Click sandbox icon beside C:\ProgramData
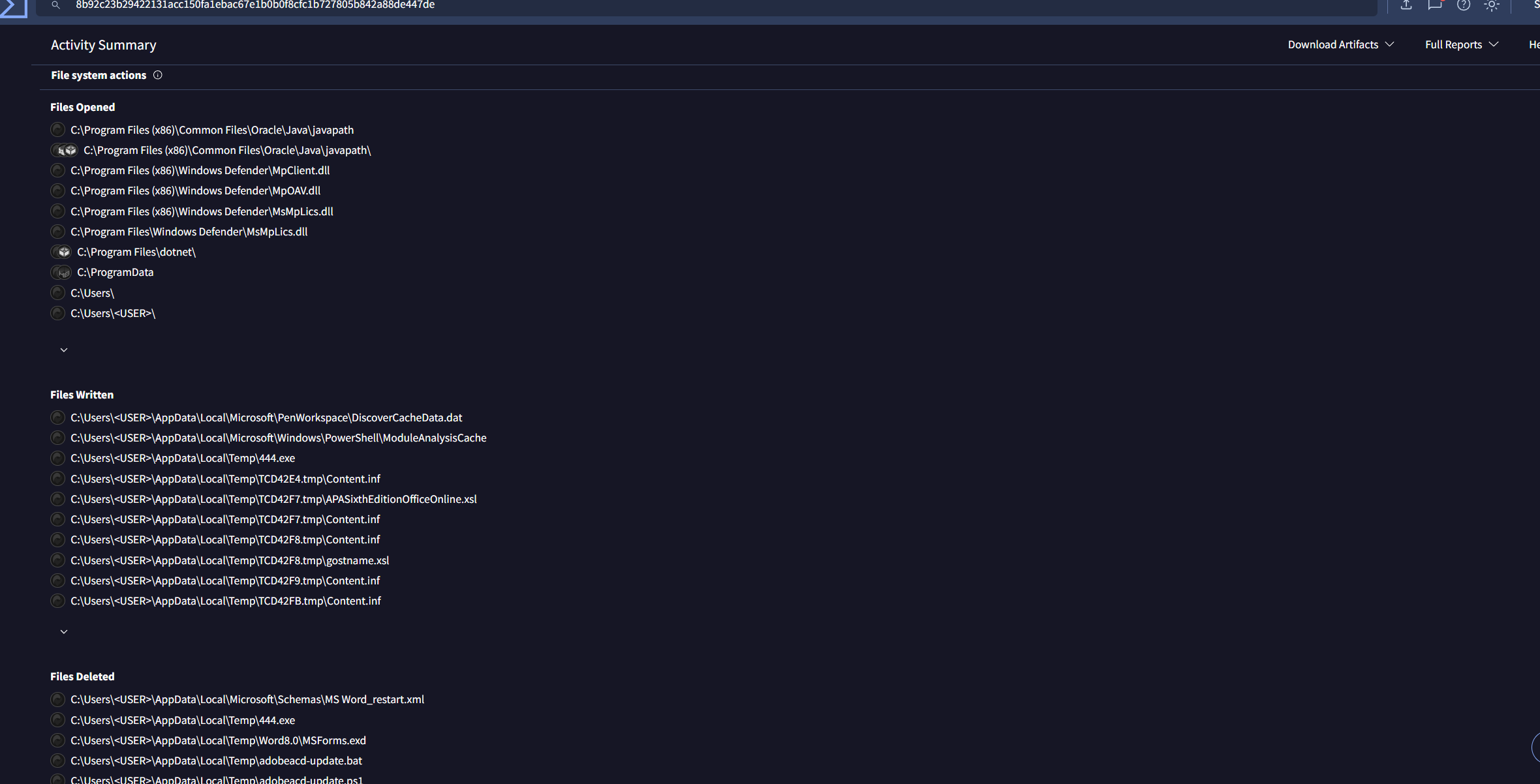The width and height of the screenshot is (1540, 784). point(61,272)
